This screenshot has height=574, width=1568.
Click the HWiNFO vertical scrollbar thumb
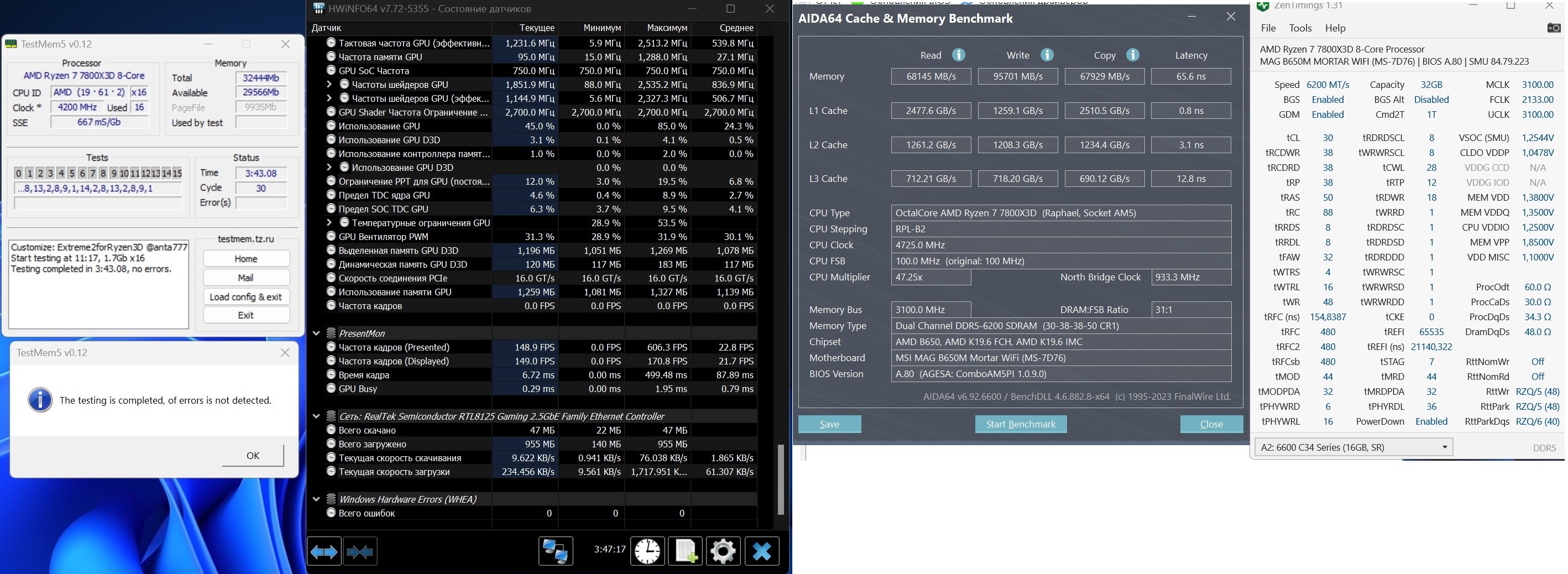point(781,479)
